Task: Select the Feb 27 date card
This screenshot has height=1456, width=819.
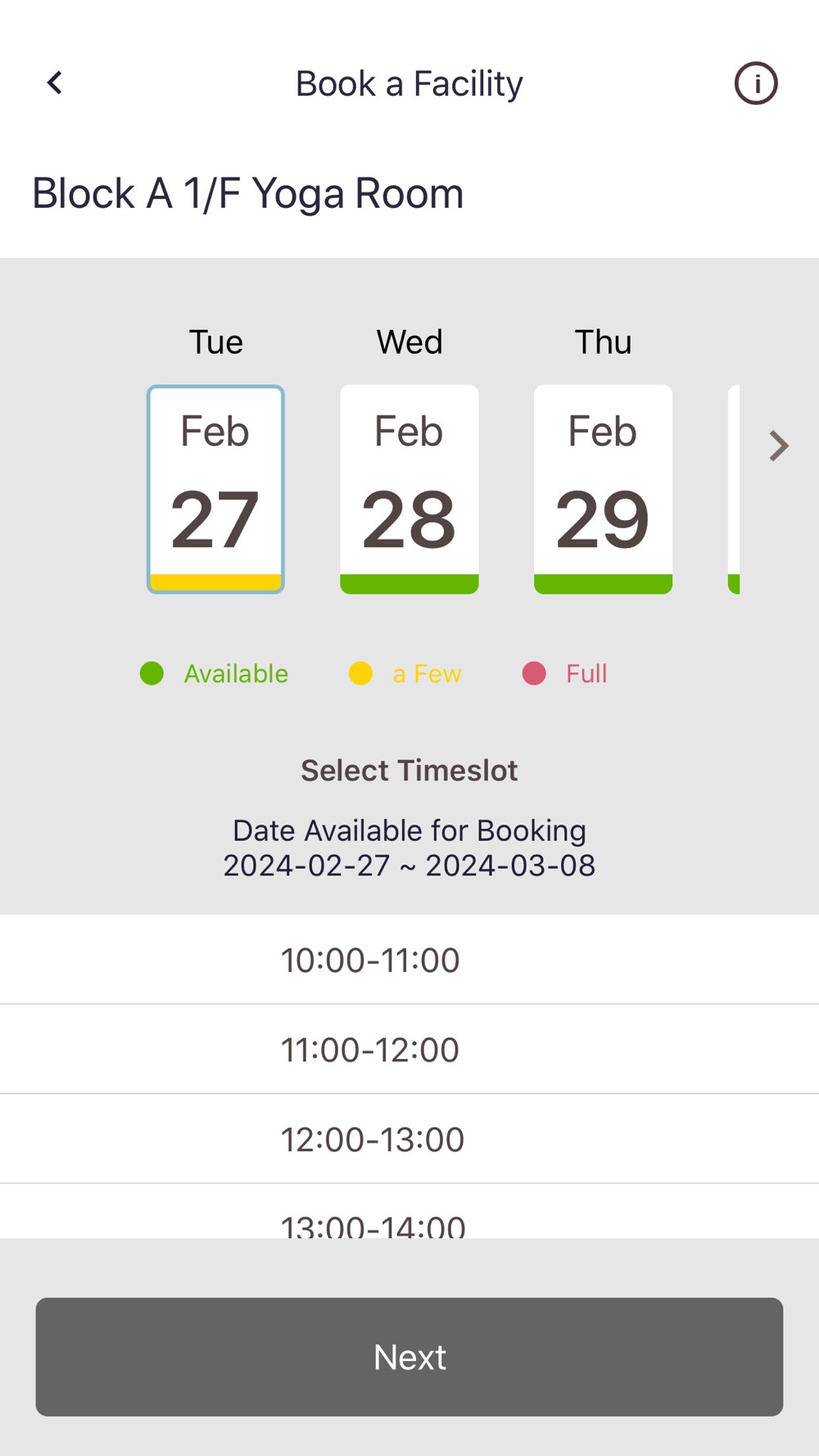Action: click(215, 487)
